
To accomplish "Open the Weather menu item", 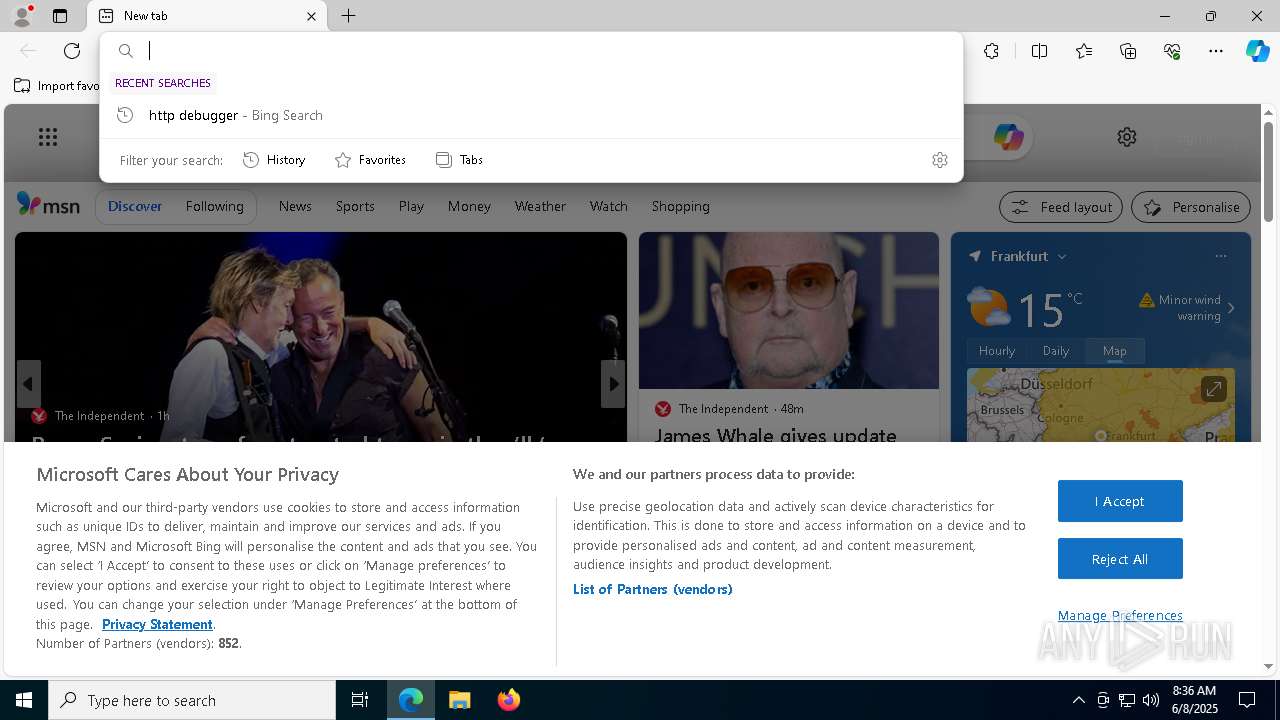I will (540, 206).
